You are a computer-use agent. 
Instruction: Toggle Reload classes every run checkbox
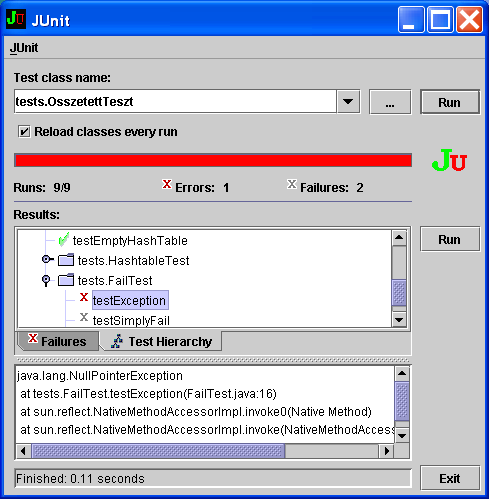pos(24,132)
